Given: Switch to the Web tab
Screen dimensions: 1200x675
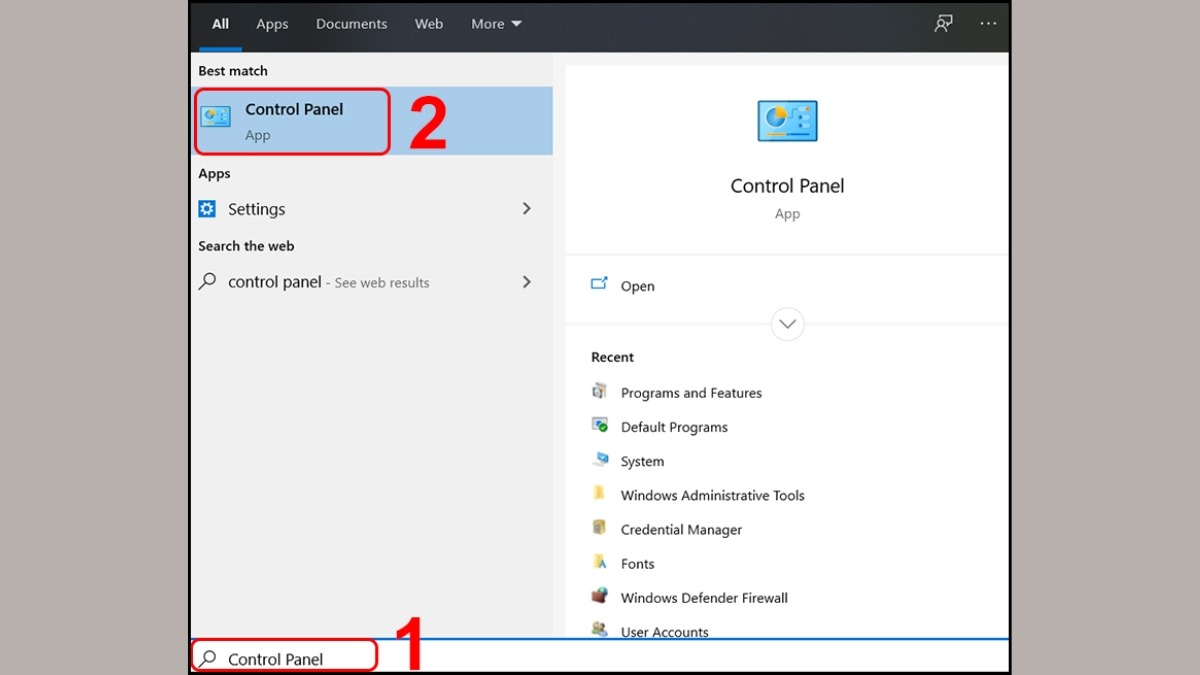Looking at the screenshot, I should [429, 24].
